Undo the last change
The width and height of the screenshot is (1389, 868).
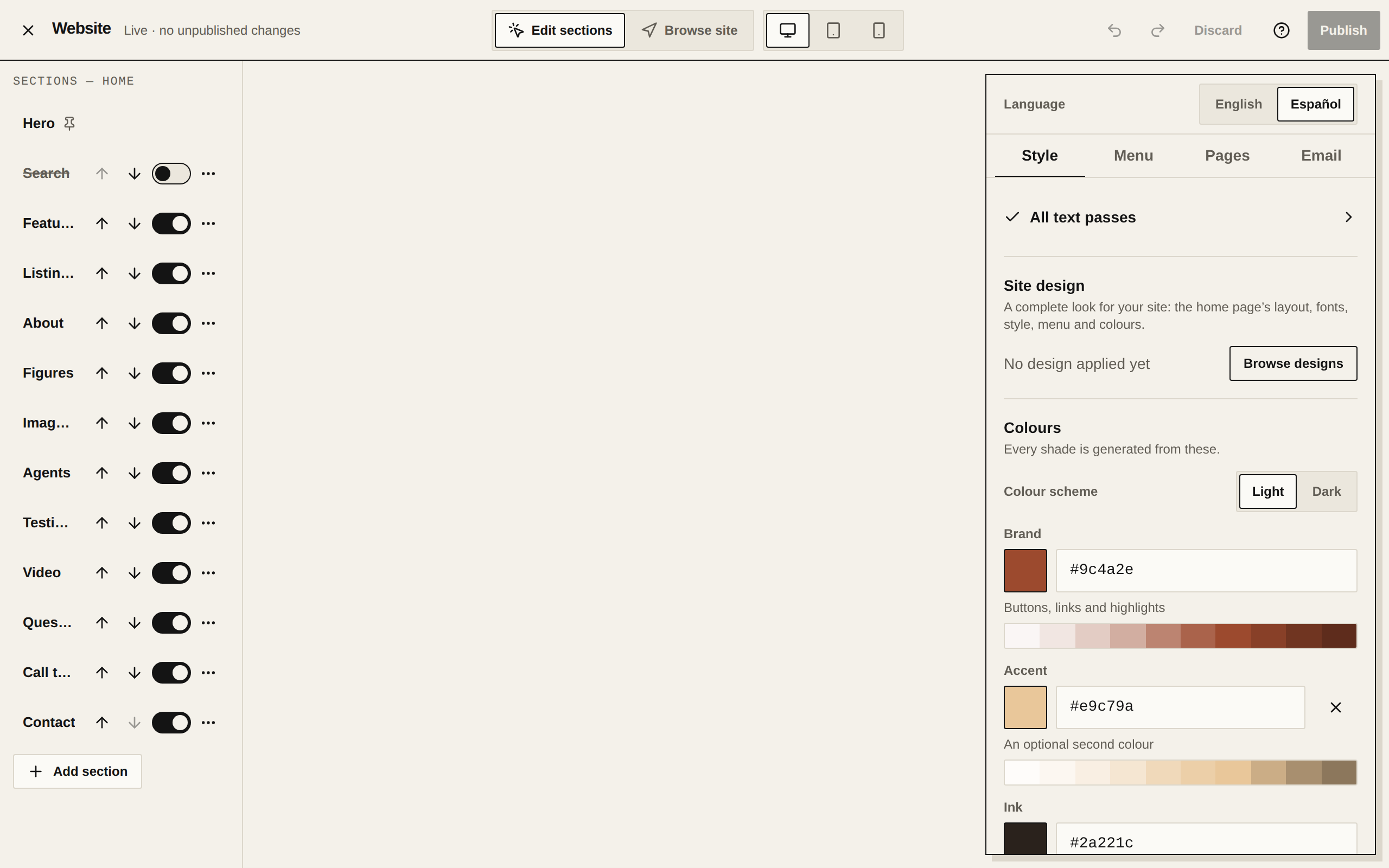pyautogui.click(x=1114, y=30)
